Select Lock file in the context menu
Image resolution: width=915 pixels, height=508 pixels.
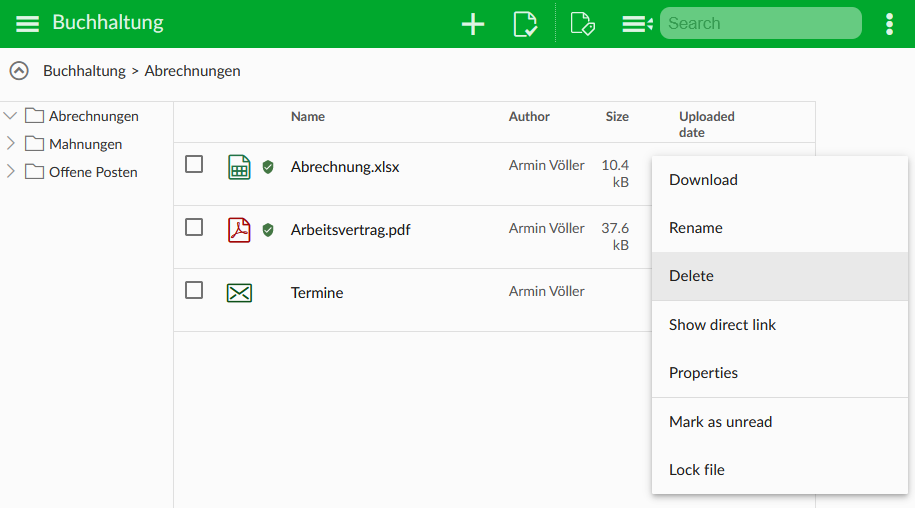click(780, 470)
